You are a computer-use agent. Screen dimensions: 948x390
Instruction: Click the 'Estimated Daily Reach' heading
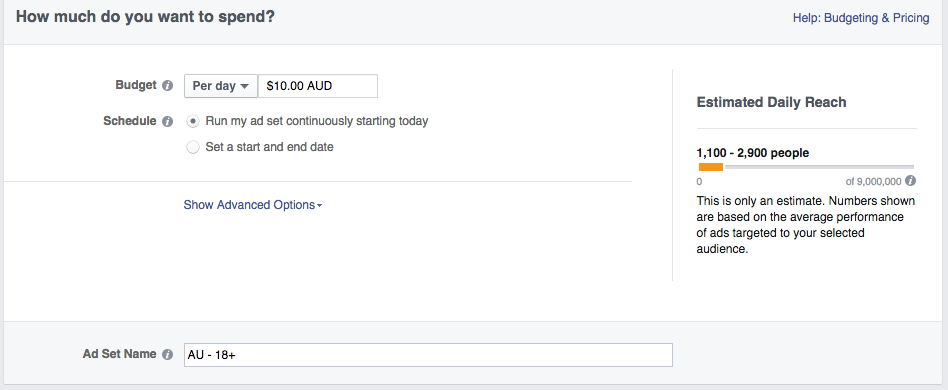click(771, 102)
